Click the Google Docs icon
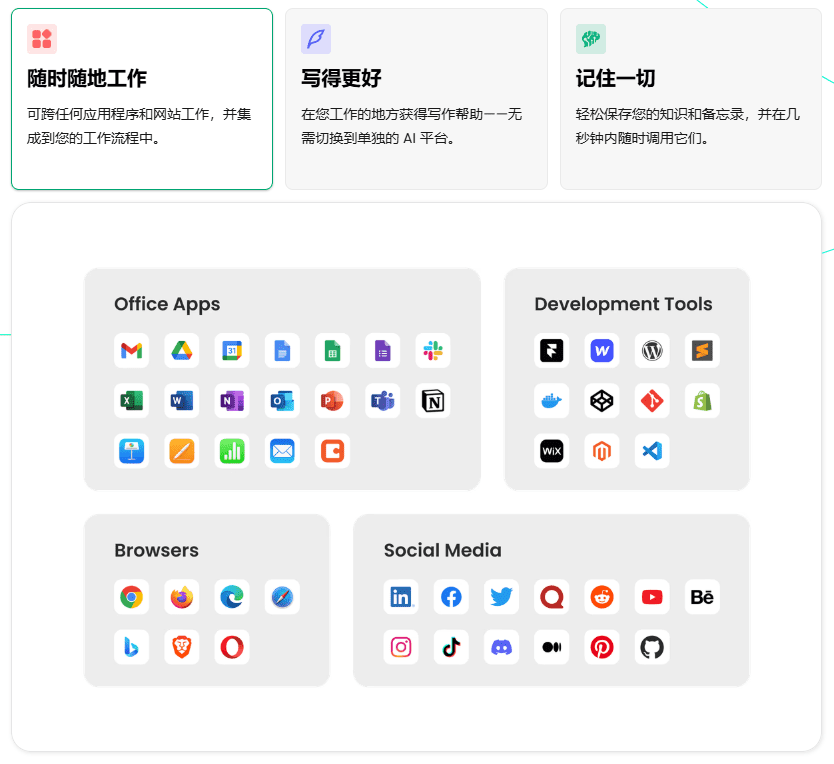Image resolution: width=834 pixels, height=764 pixels. [x=282, y=351]
